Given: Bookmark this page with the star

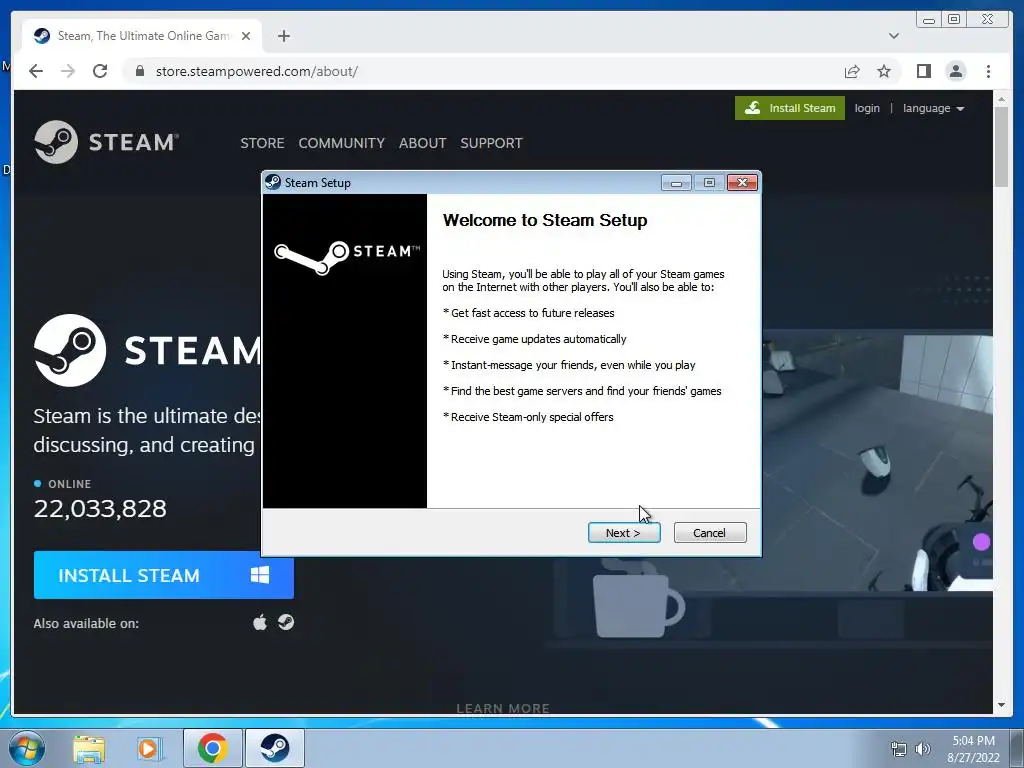Looking at the screenshot, I should point(884,71).
